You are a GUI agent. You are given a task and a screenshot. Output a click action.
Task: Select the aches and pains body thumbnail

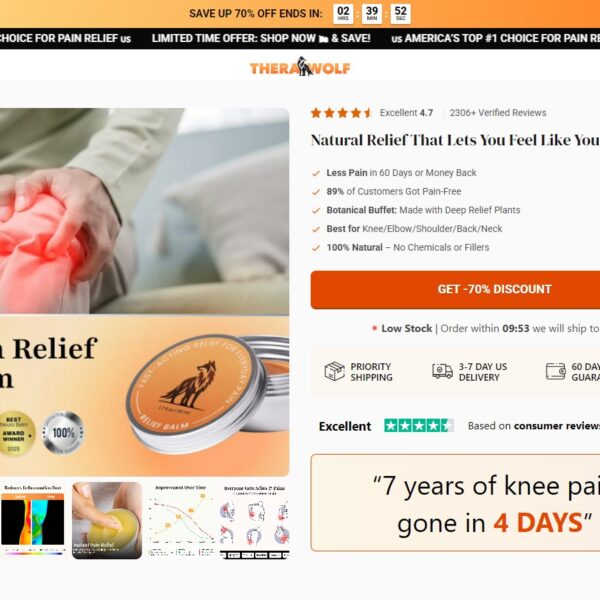click(254, 520)
